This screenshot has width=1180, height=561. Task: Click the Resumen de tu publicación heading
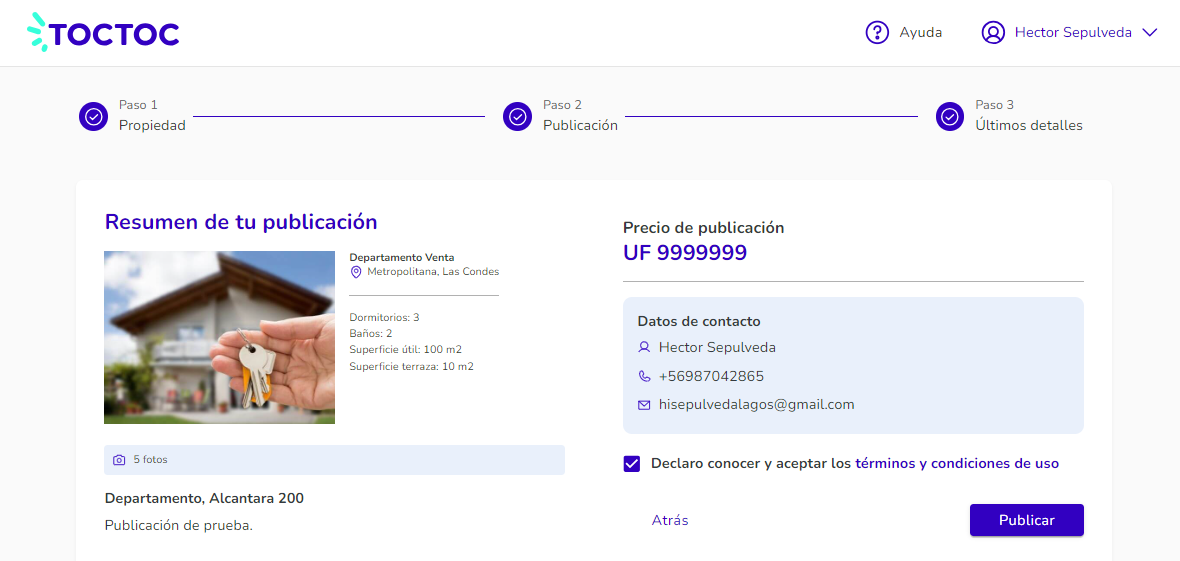[241, 222]
